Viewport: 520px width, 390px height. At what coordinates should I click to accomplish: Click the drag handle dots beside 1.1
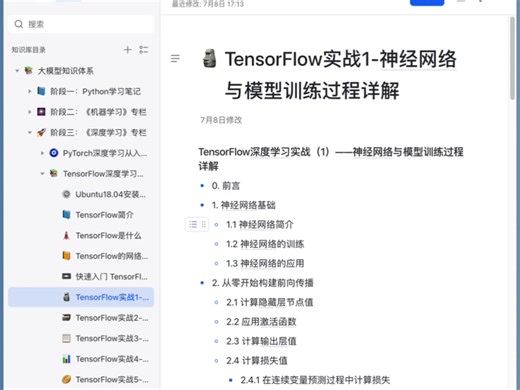pyautogui.click(x=204, y=224)
